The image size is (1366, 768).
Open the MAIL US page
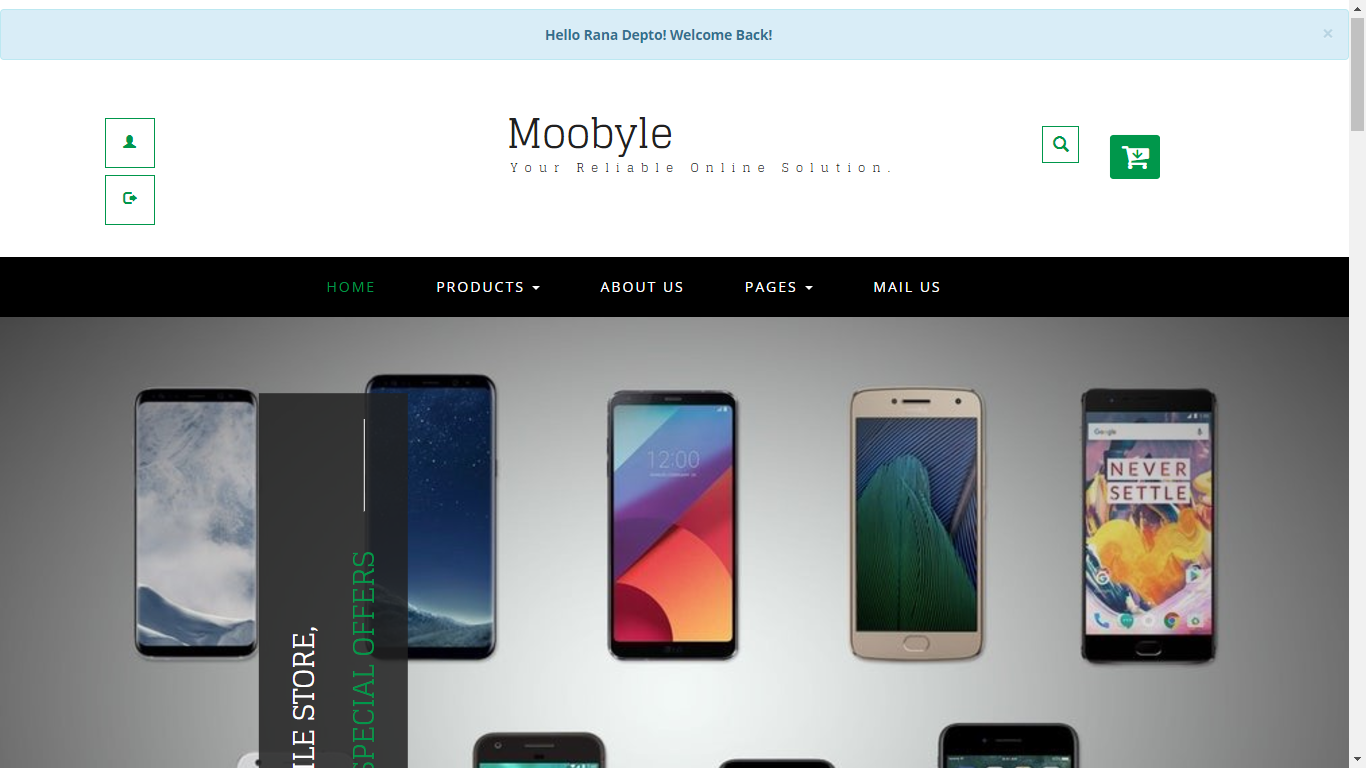point(907,287)
